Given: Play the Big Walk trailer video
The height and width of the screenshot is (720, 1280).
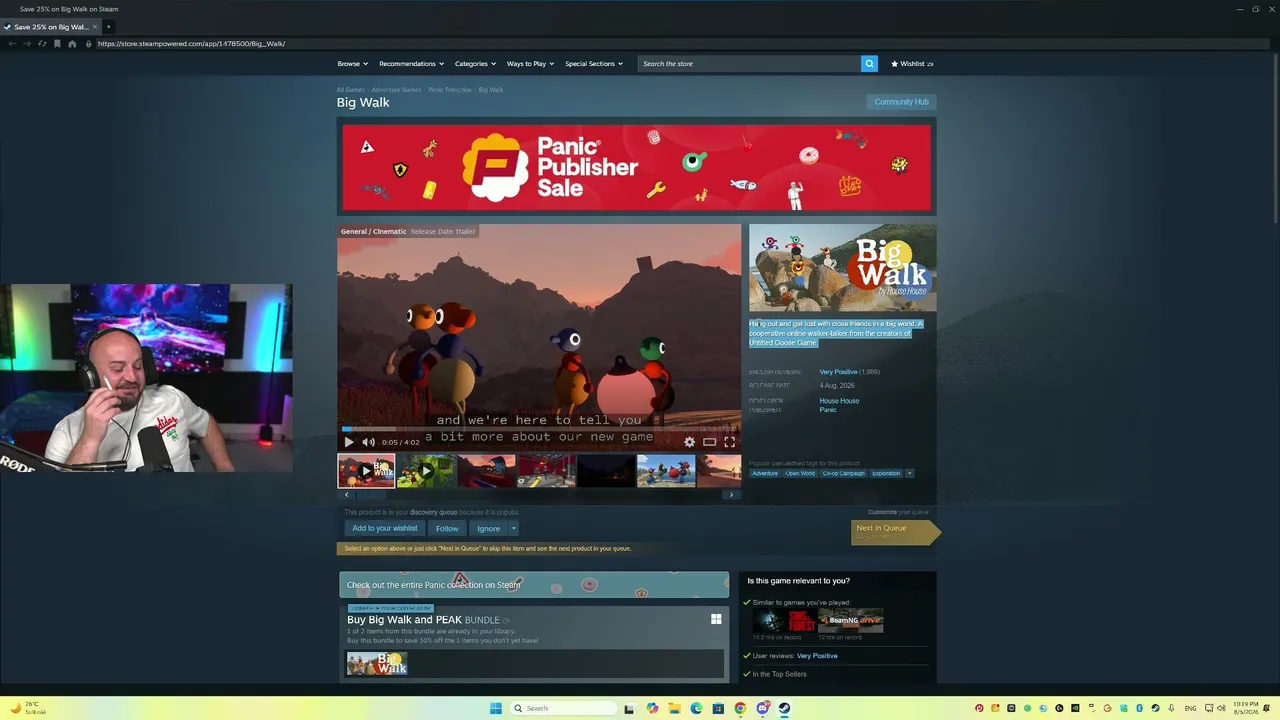Looking at the screenshot, I should pos(348,442).
